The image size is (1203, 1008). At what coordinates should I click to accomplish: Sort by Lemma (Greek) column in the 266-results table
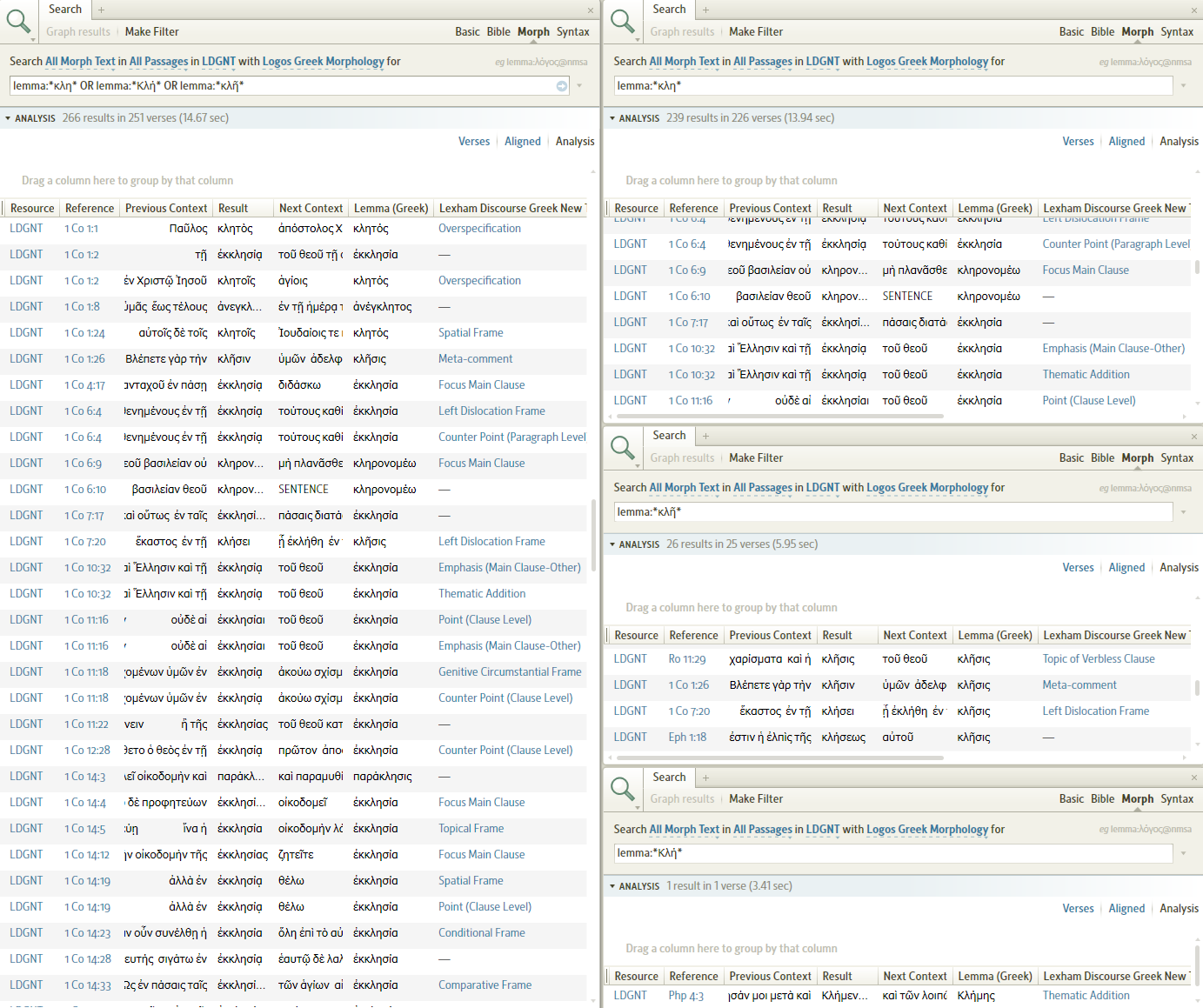coord(391,209)
